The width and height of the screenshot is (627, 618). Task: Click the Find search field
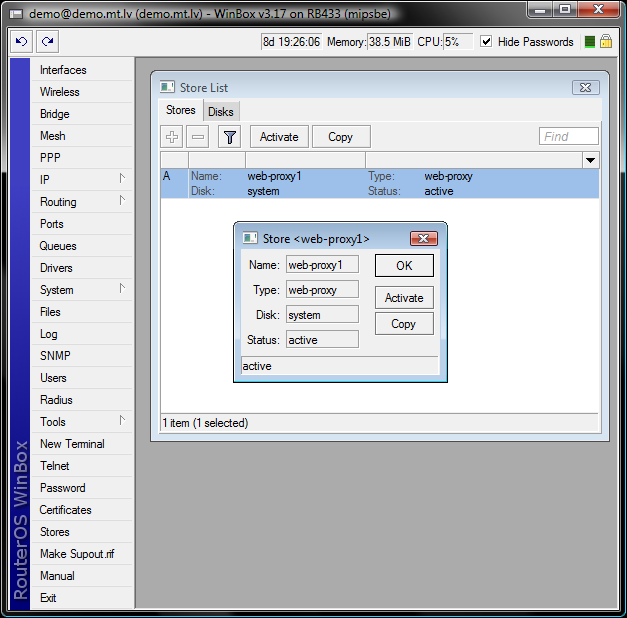point(569,136)
